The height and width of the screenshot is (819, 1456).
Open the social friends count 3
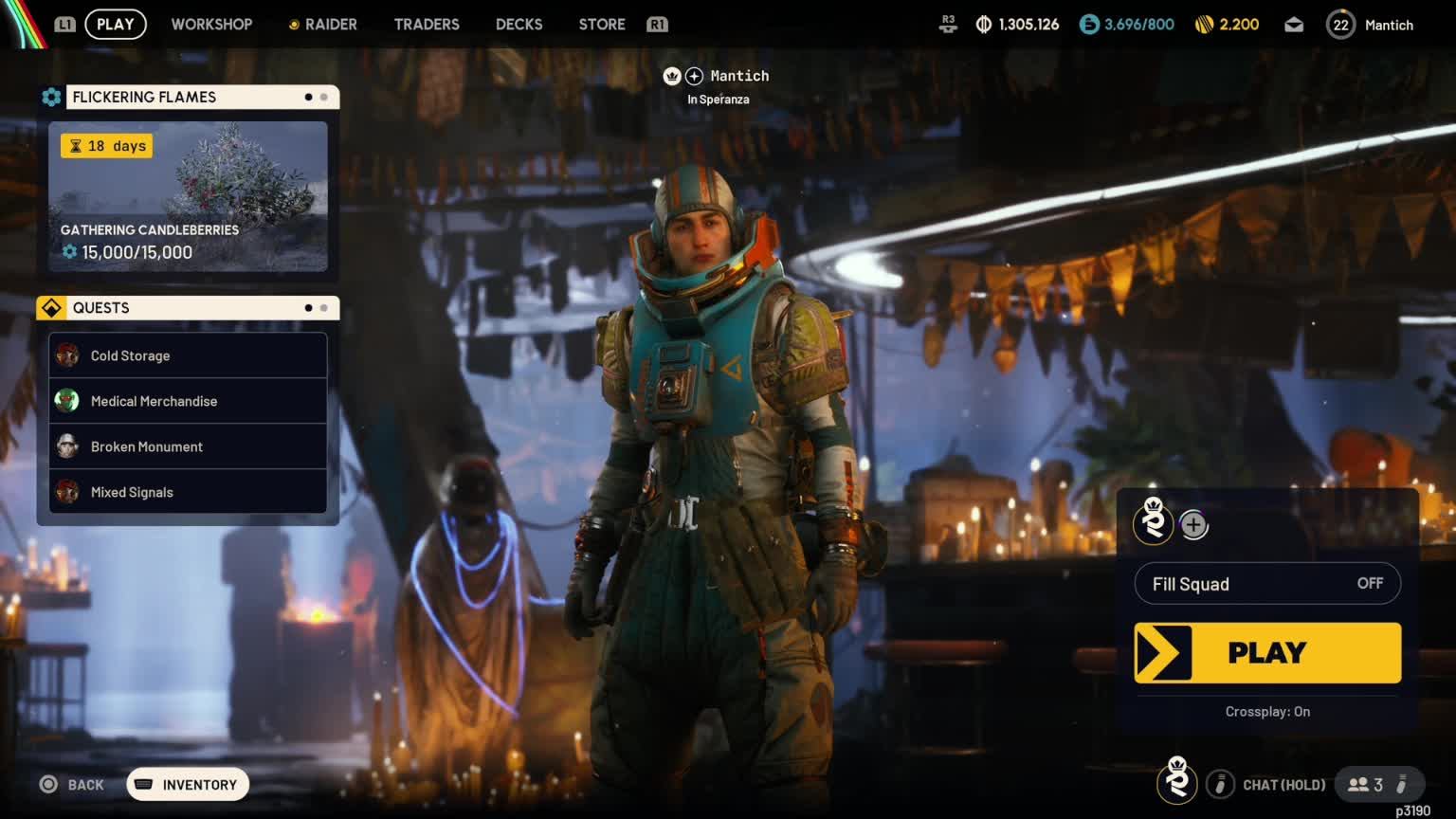(1365, 785)
